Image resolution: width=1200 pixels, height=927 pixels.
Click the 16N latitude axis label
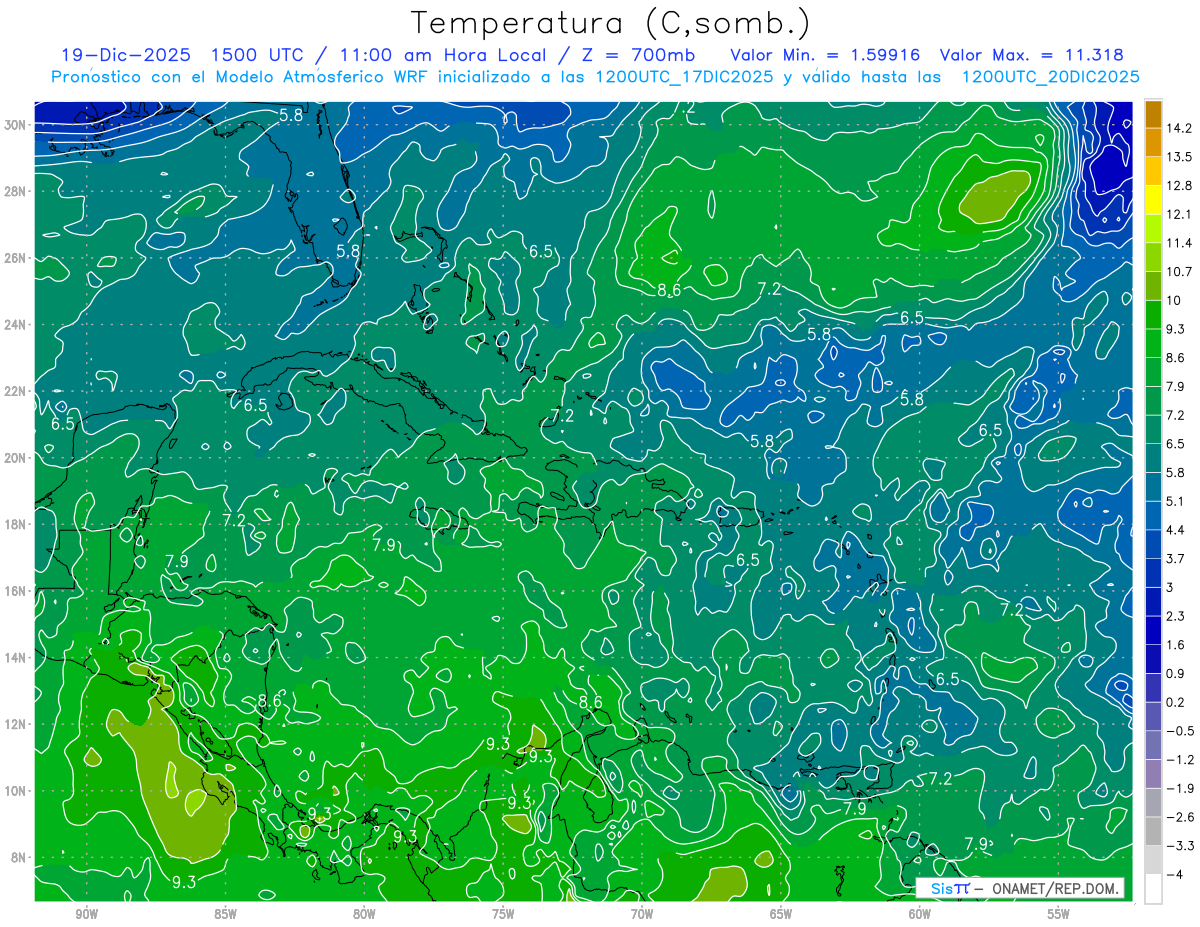(16, 591)
